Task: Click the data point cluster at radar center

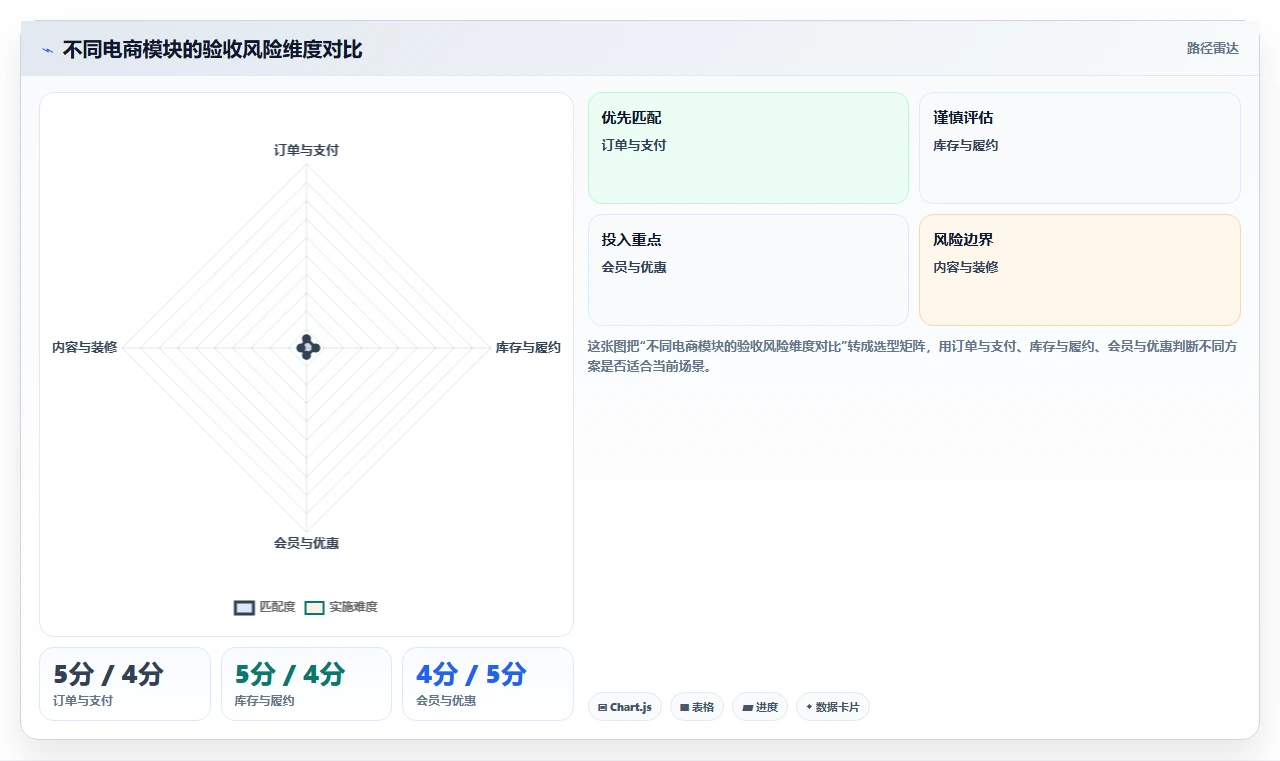Action: pyautogui.click(x=307, y=347)
